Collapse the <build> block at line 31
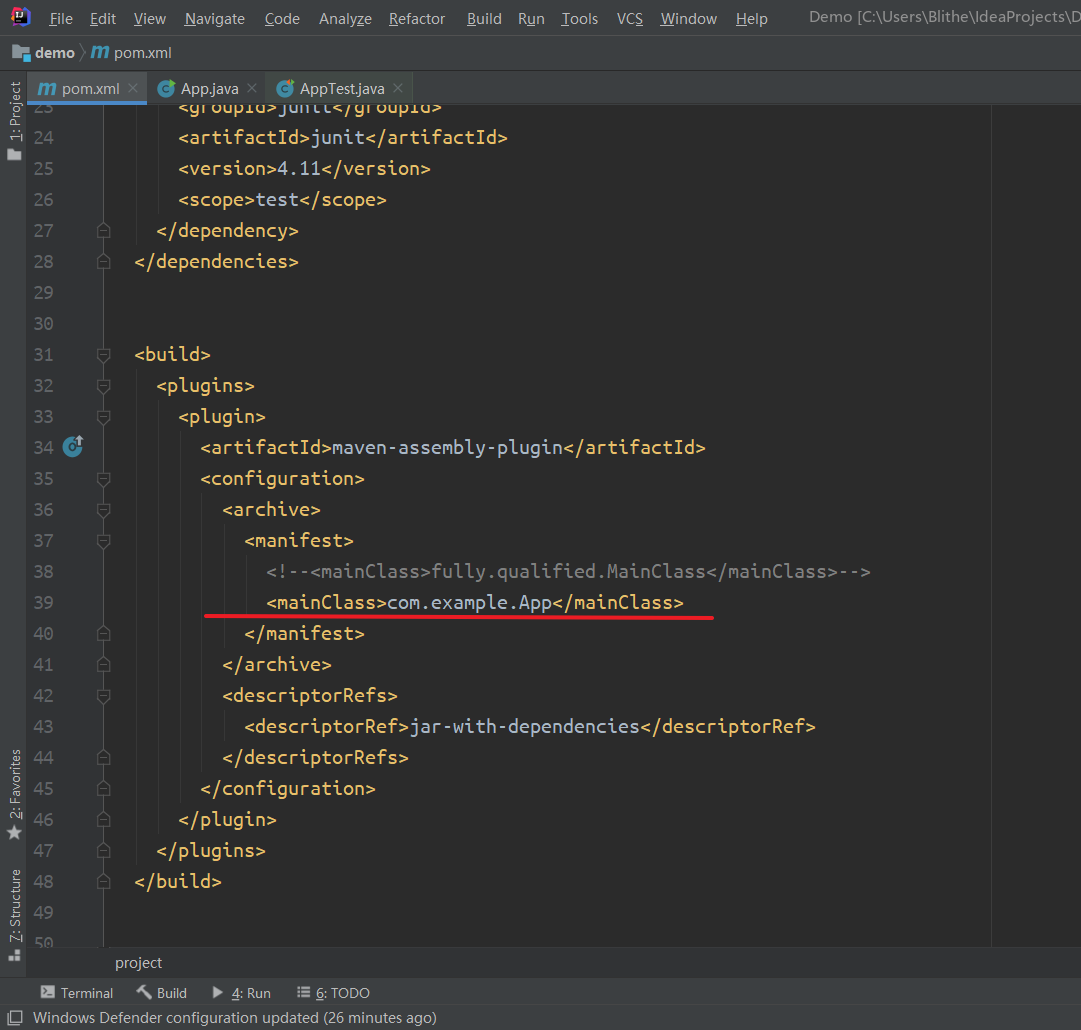The image size is (1081, 1030). 103,354
